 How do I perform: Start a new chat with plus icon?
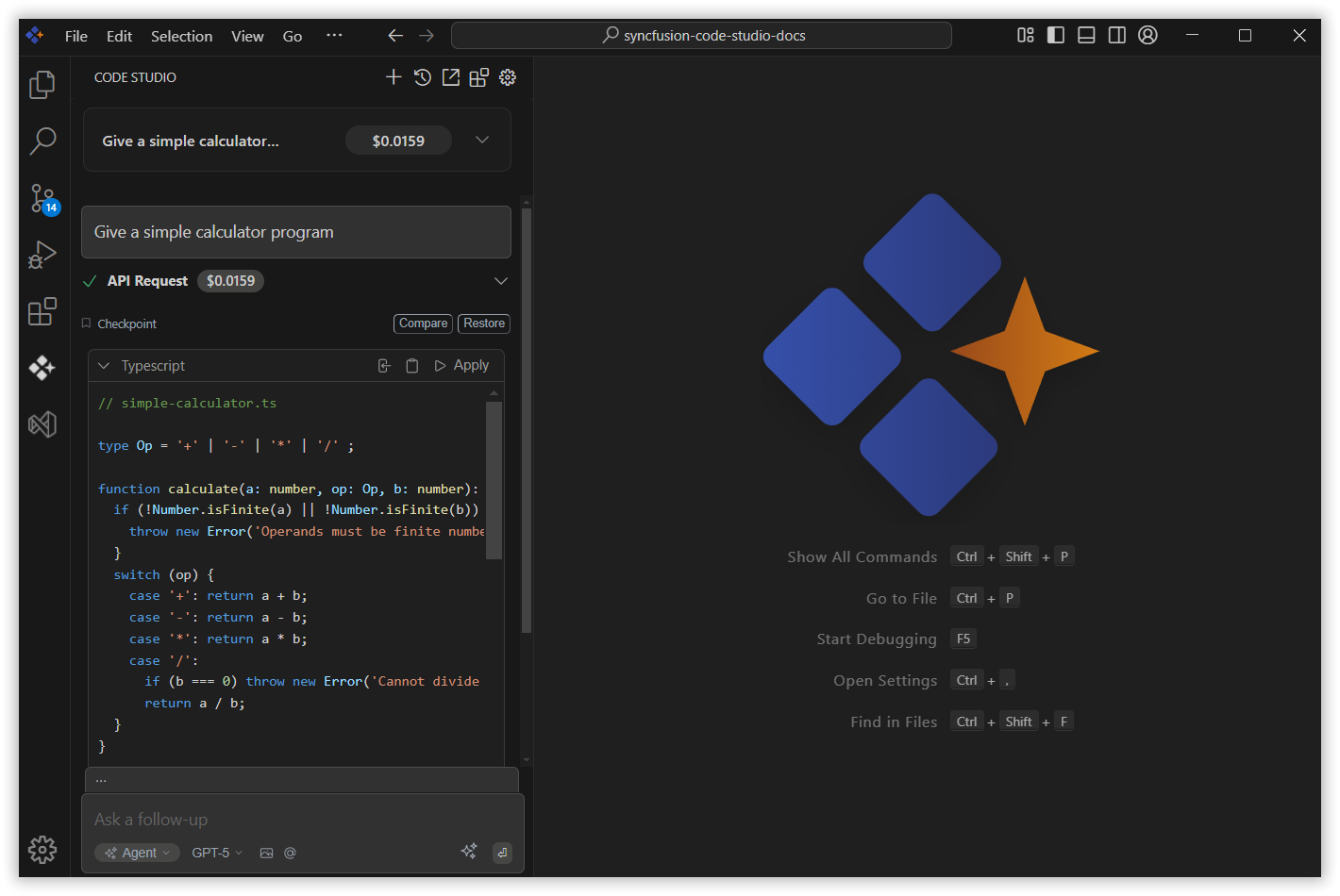[x=394, y=77]
